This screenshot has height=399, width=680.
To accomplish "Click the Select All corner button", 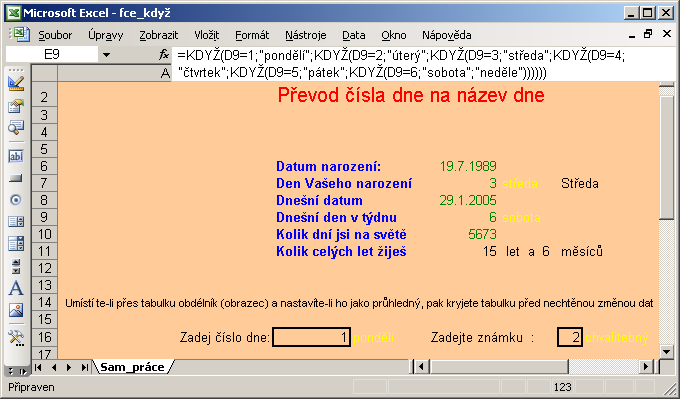I will point(44,73).
